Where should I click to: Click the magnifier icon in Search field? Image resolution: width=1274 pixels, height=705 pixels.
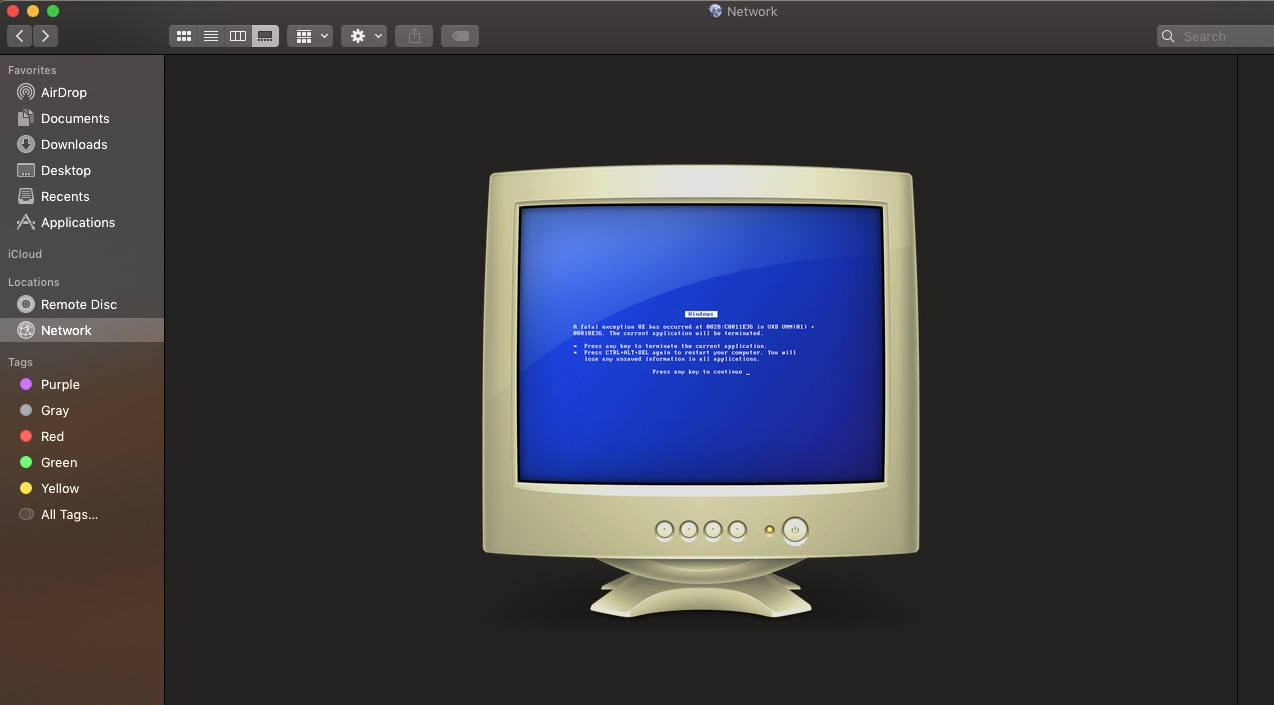click(1168, 36)
